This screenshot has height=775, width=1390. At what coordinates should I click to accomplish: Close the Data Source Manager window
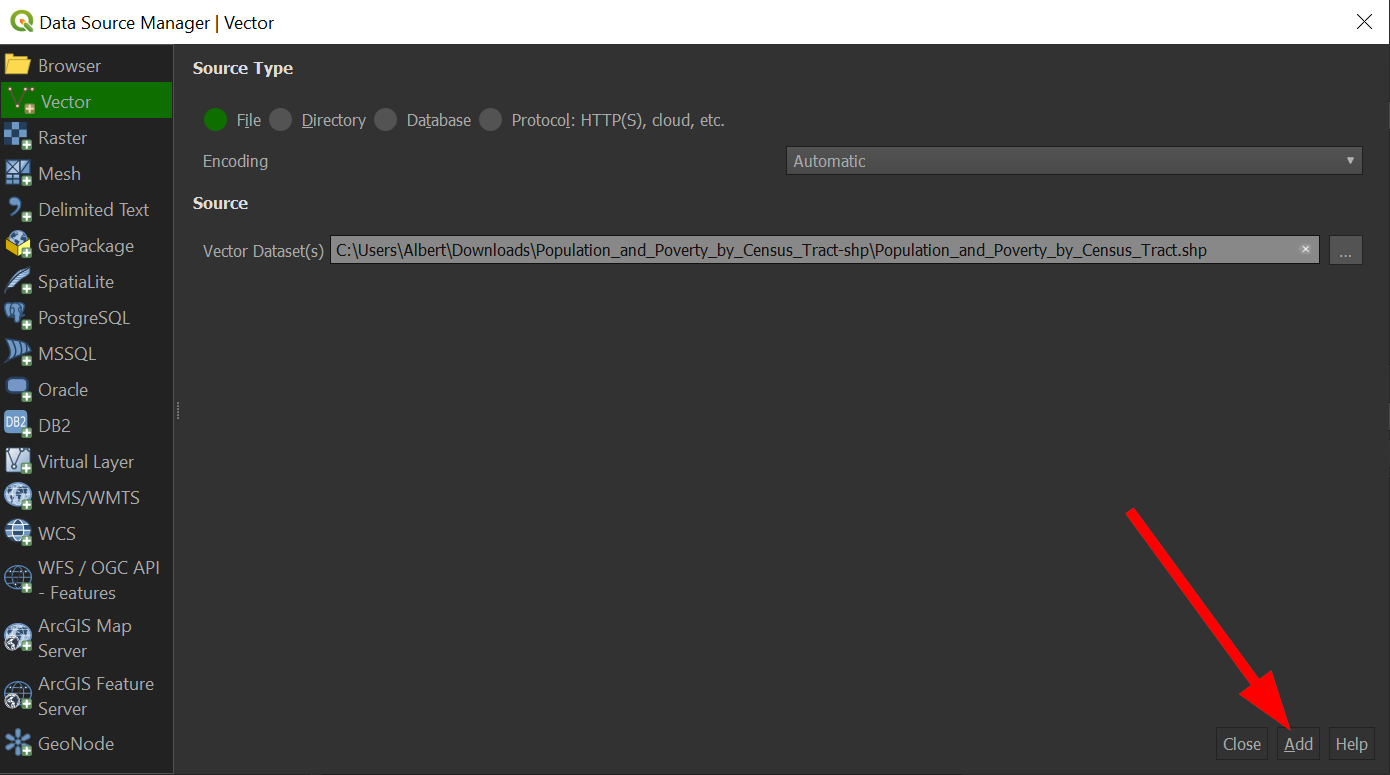tap(1363, 21)
